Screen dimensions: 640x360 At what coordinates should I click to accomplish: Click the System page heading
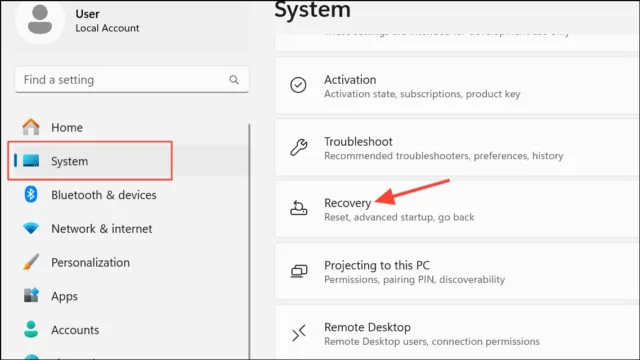pos(312,10)
